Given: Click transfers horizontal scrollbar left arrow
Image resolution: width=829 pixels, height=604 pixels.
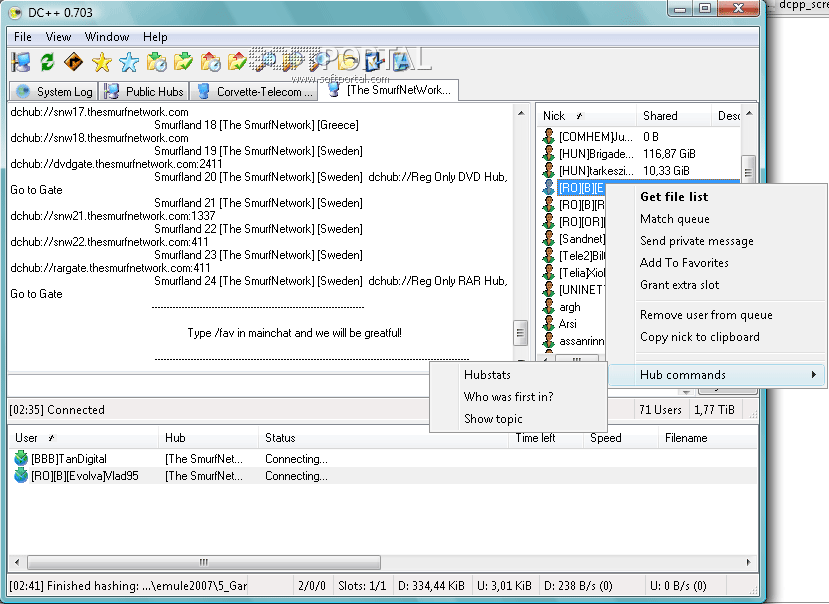Looking at the screenshot, I should coord(17,562).
